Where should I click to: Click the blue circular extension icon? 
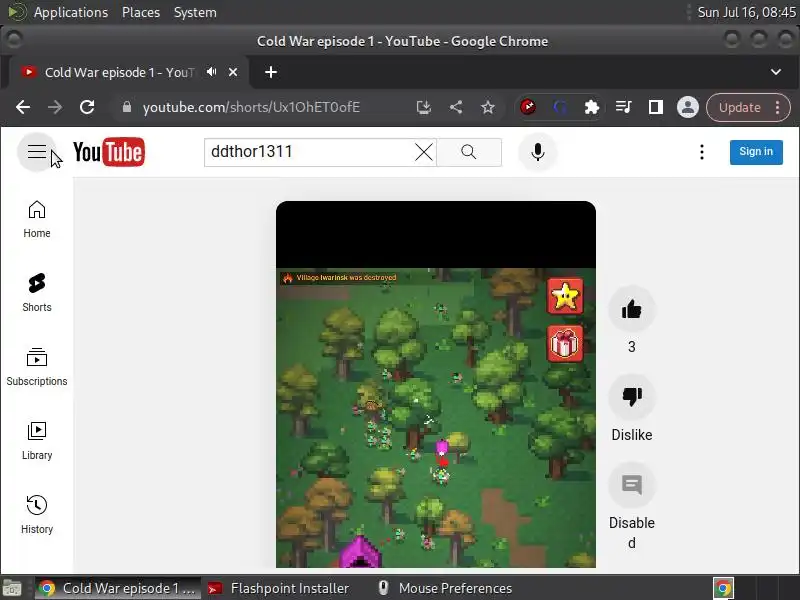(x=560, y=107)
